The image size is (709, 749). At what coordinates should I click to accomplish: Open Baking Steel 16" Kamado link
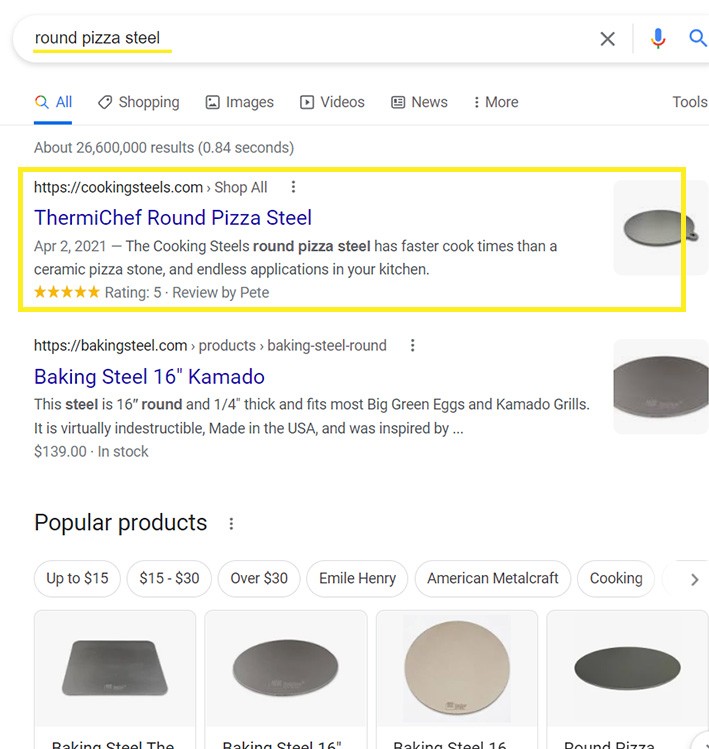tap(149, 377)
